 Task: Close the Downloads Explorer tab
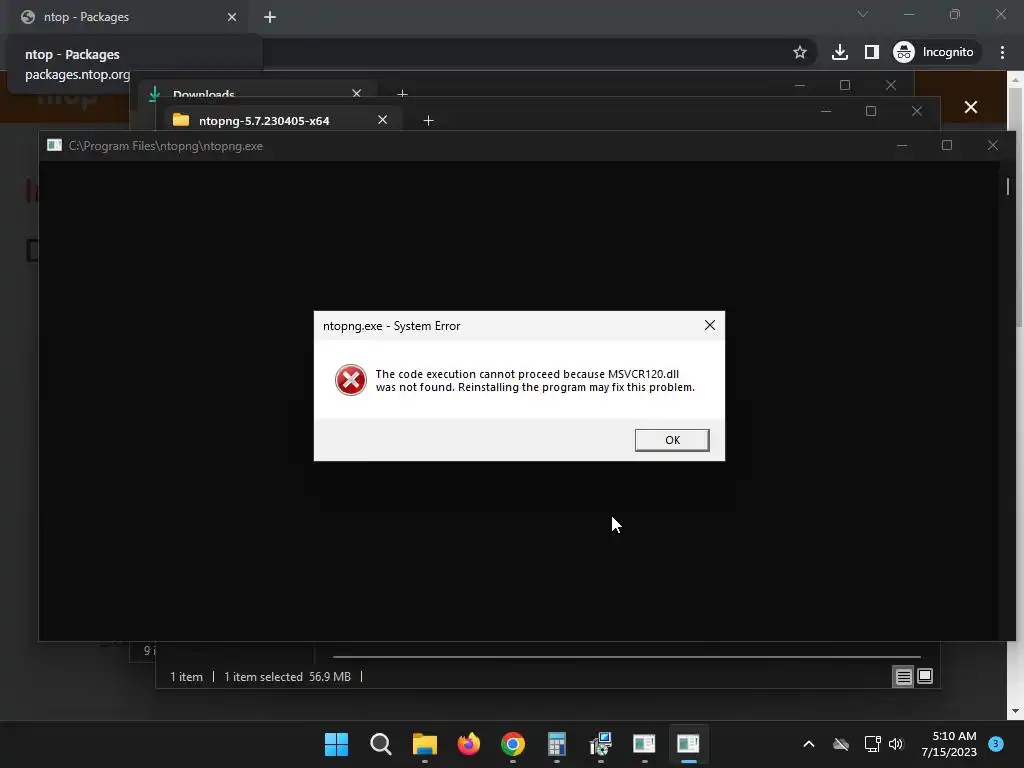(x=357, y=93)
